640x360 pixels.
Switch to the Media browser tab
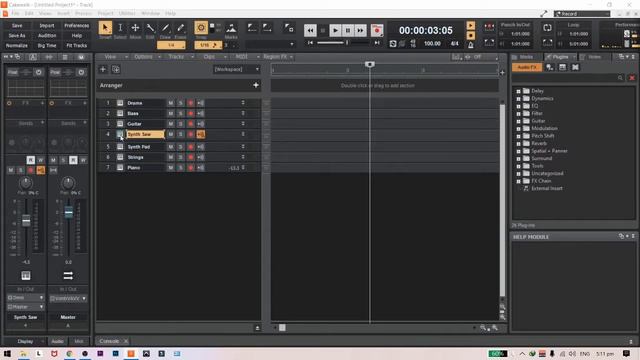point(526,57)
